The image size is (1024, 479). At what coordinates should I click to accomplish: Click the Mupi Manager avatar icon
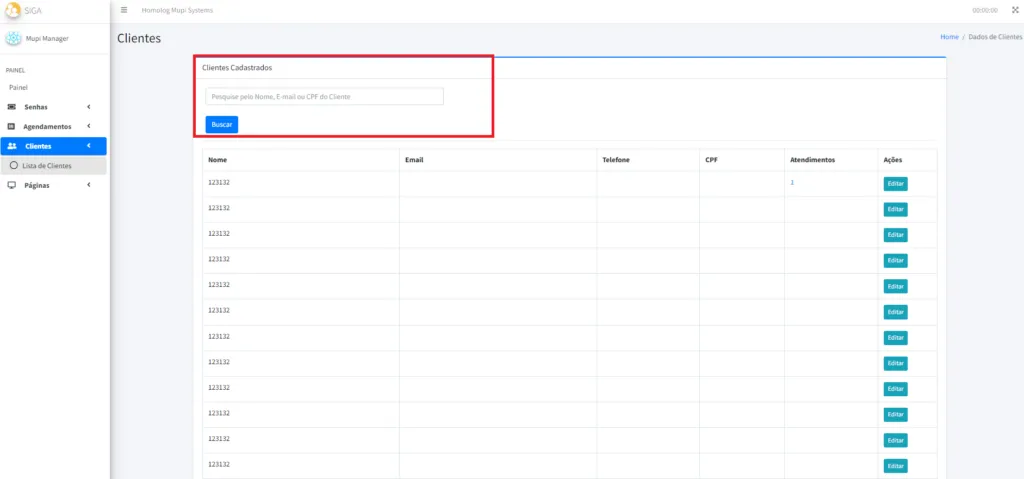click(x=13, y=39)
